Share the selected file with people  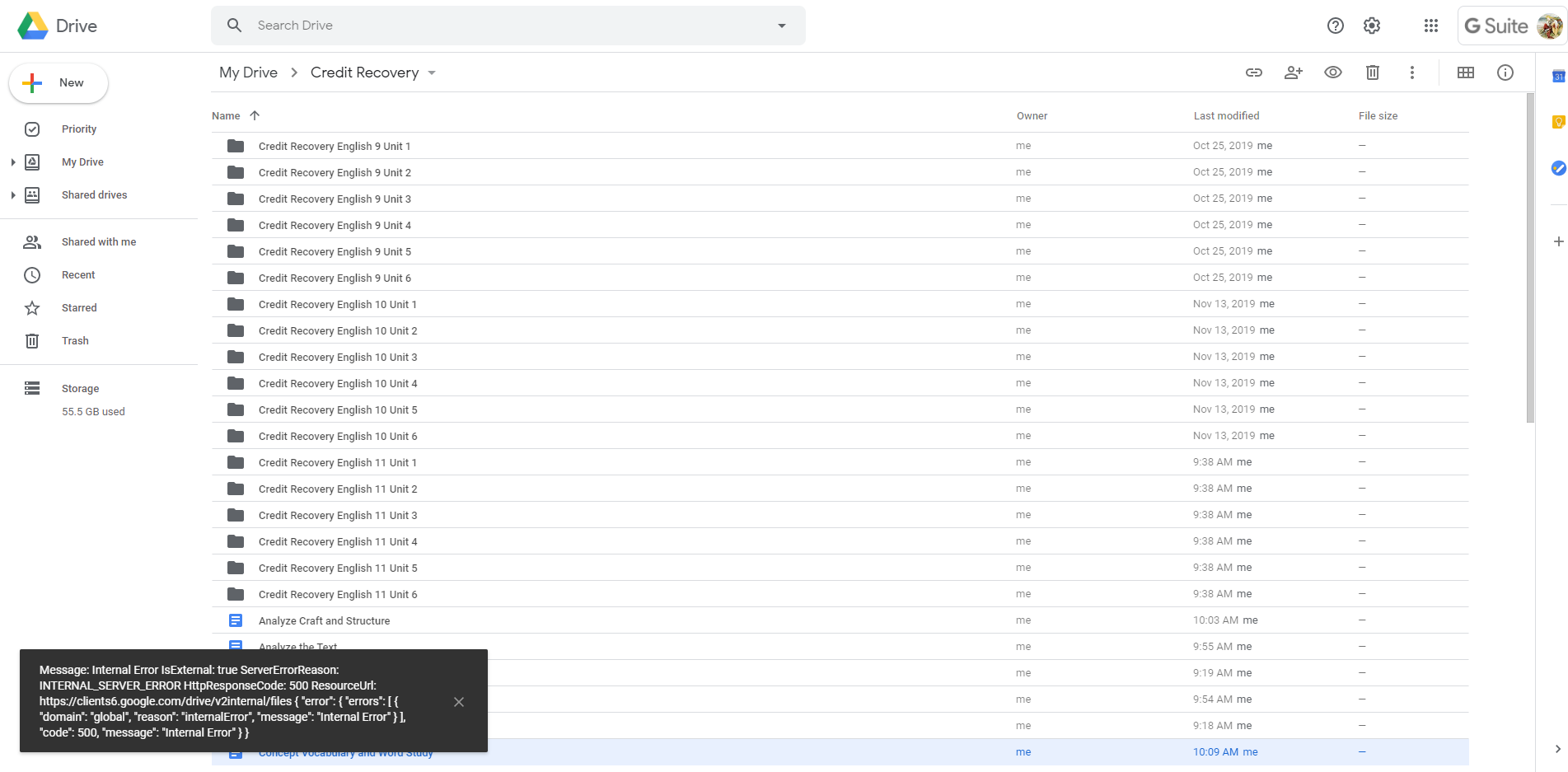[1294, 73]
